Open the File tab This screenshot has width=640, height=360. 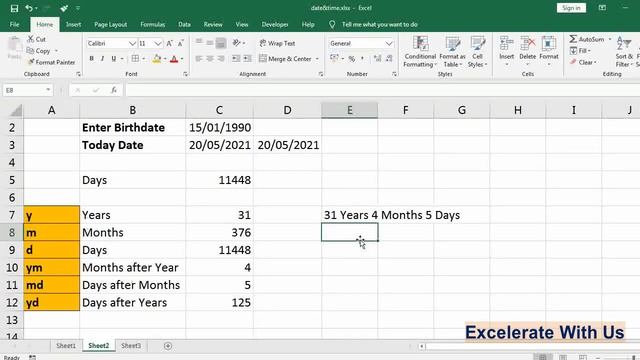14,24
